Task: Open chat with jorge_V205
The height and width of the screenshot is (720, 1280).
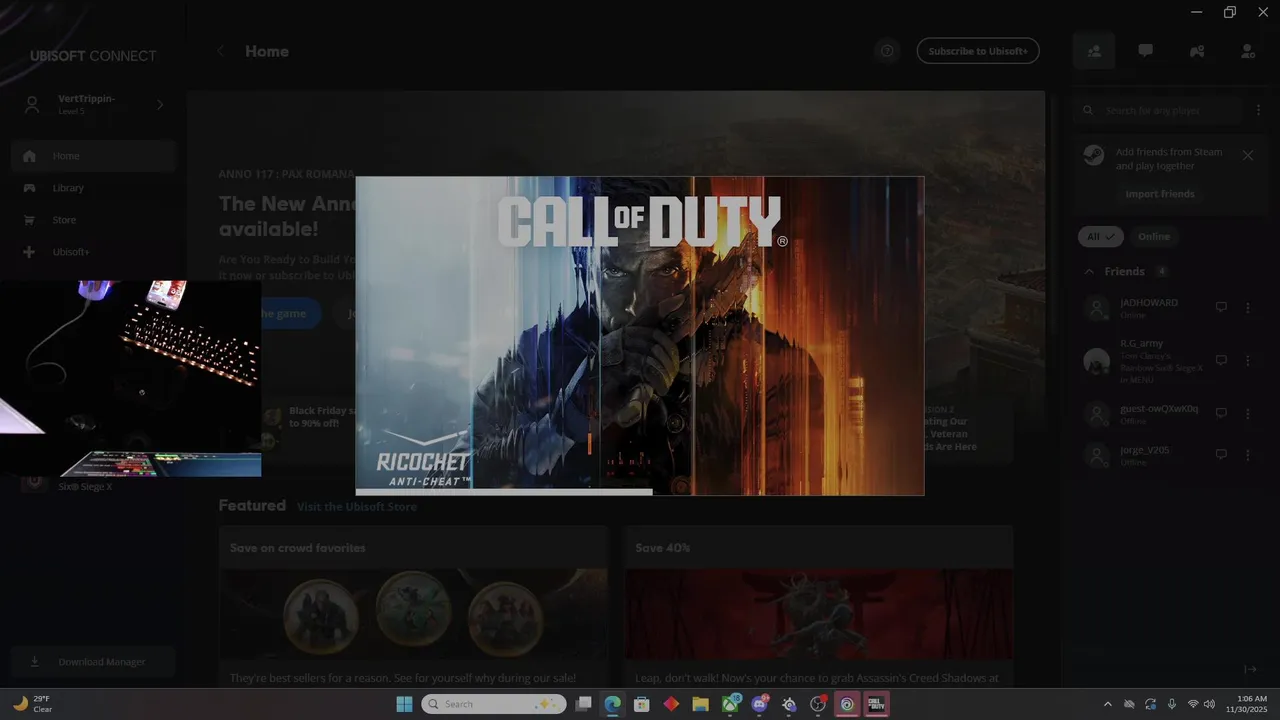Action: (1221, 455)
